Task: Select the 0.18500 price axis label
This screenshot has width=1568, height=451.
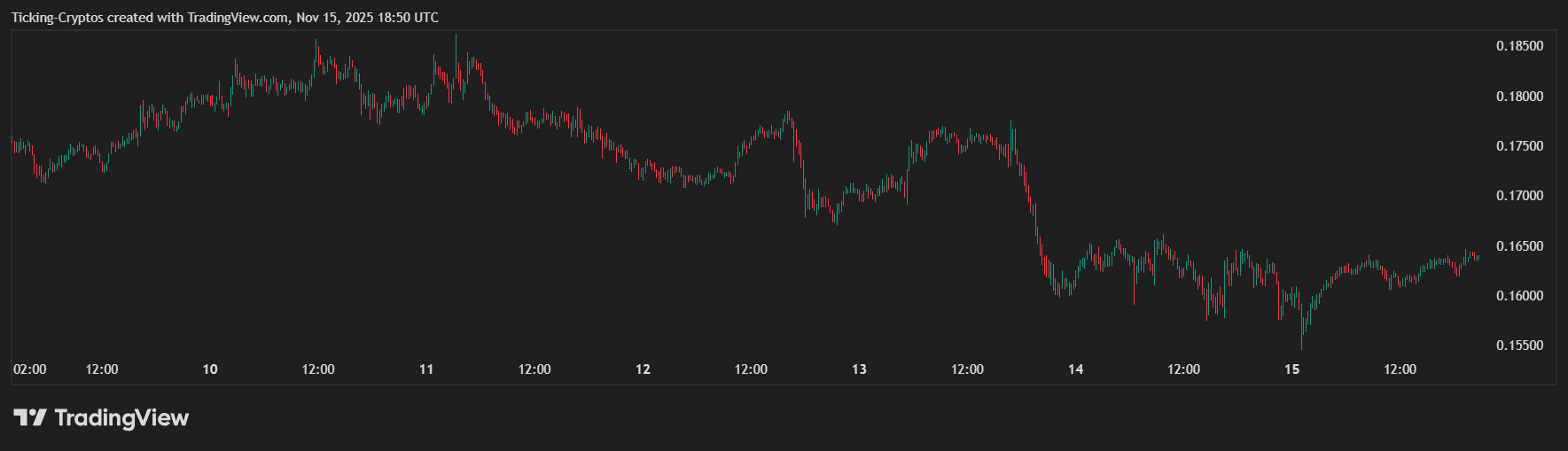Action: (x=1519, y=46)
